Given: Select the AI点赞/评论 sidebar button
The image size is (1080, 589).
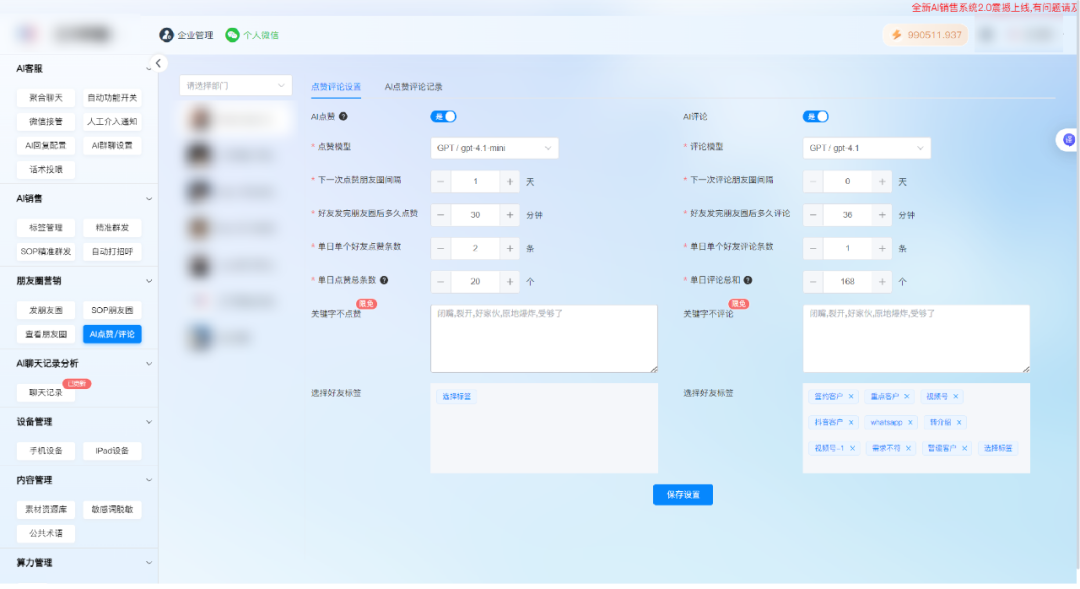Looking at the screenshot, I should click(112, 334).
